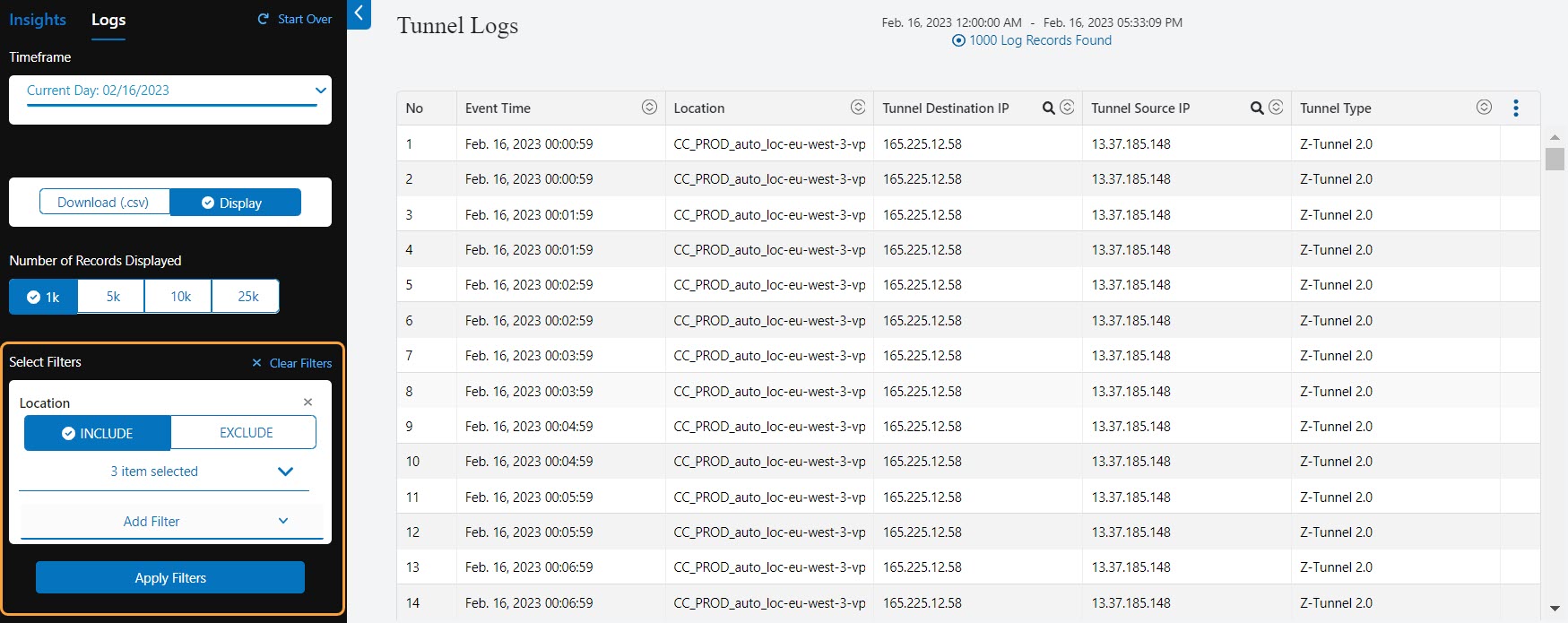Viewport: 1568px width, 623px height.
Task: Open Location column sort menu icon
Action: (858, 108)
